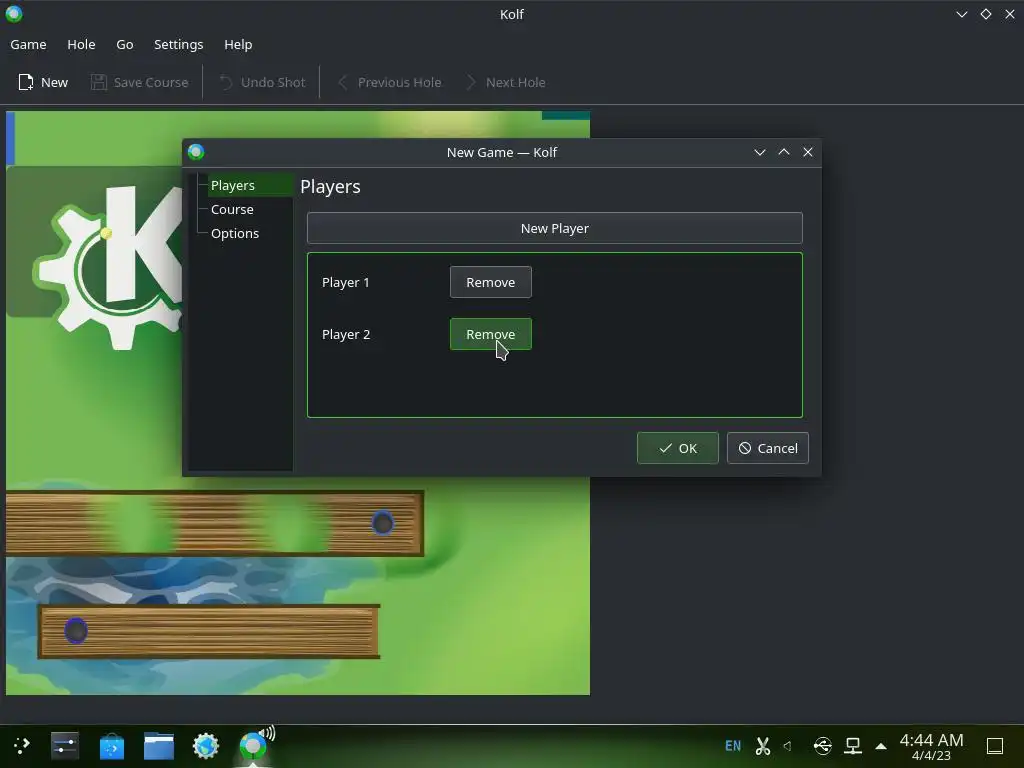1024x768 pixels.
Task: Remove Player 1 from the list
Action: [x=490, y=282]
